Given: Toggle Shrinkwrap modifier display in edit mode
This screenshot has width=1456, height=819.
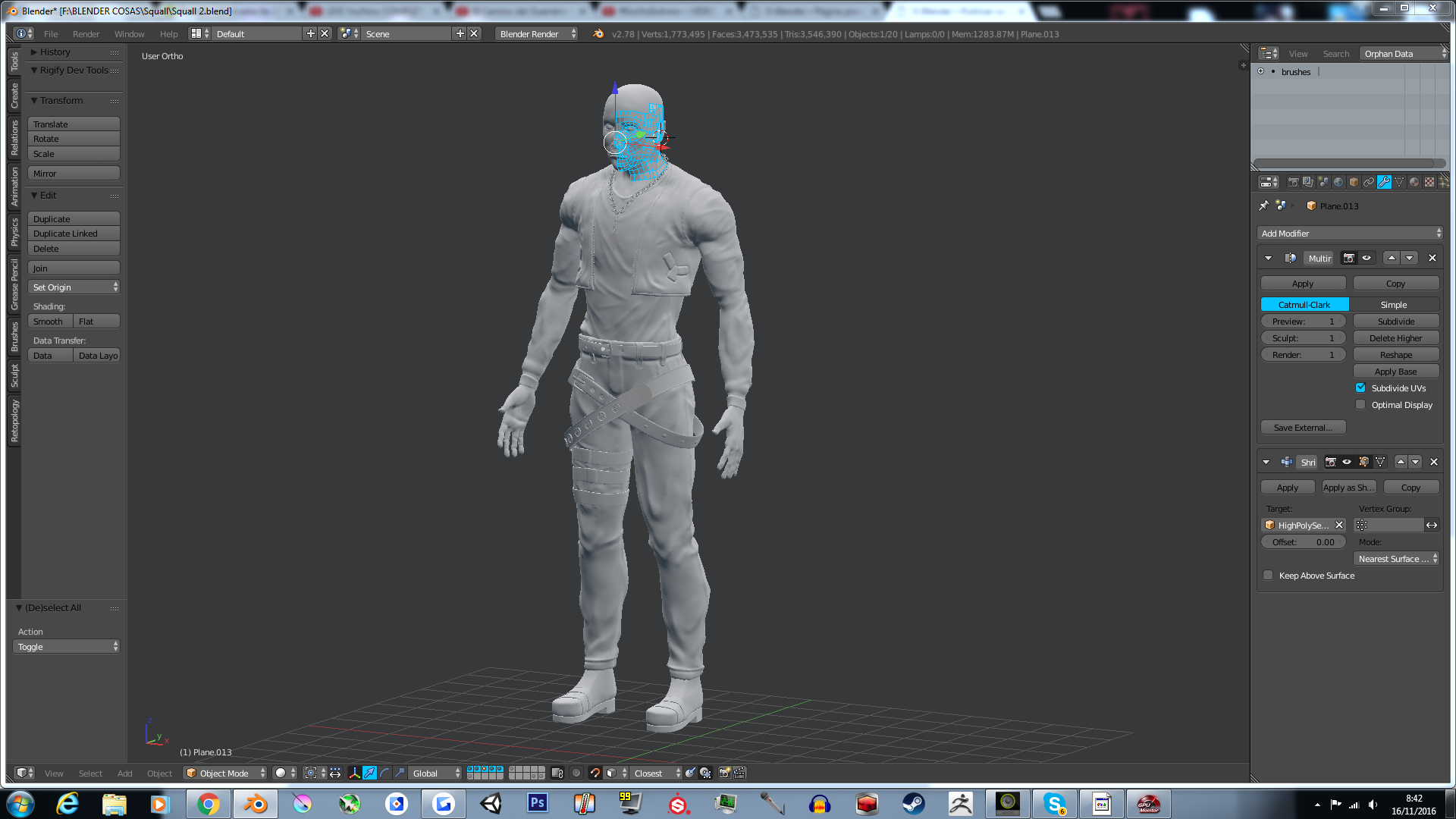Looking at the screenshot, I should pyautogui.click(x=1363, y=462).
